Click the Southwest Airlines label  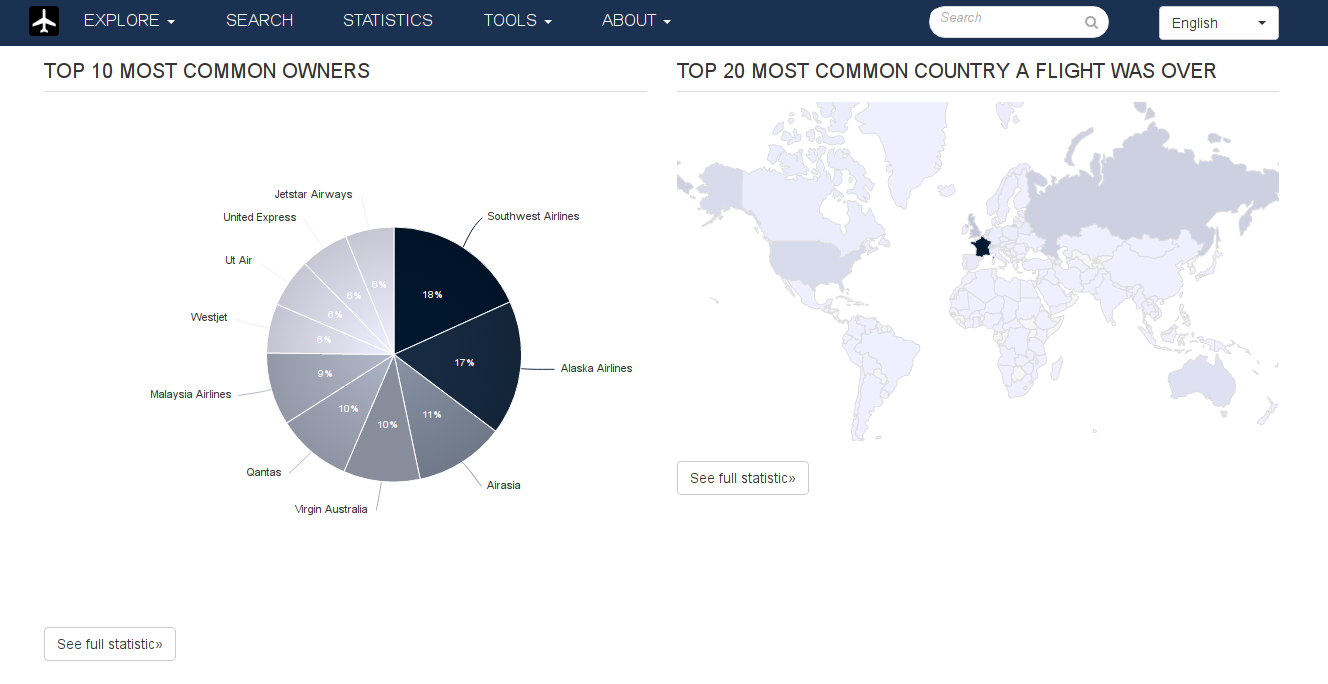533,216
